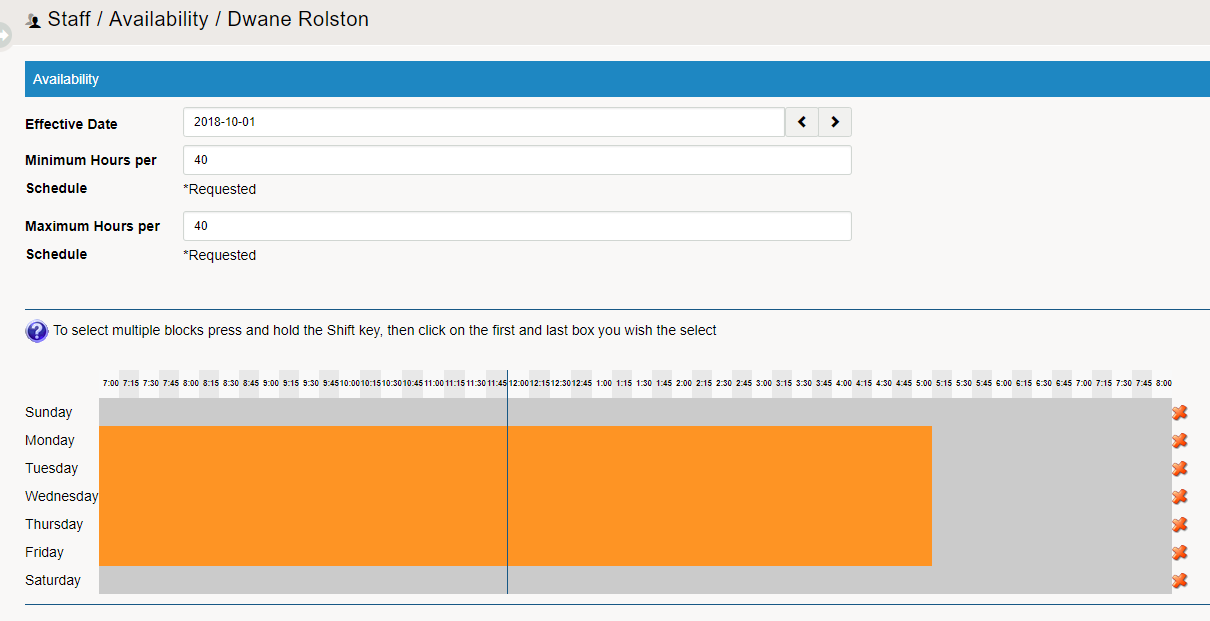Edit the Maximum Hours per Schedule field
The height and width of the screenshot is (621, 1210).
click(516, 226)
